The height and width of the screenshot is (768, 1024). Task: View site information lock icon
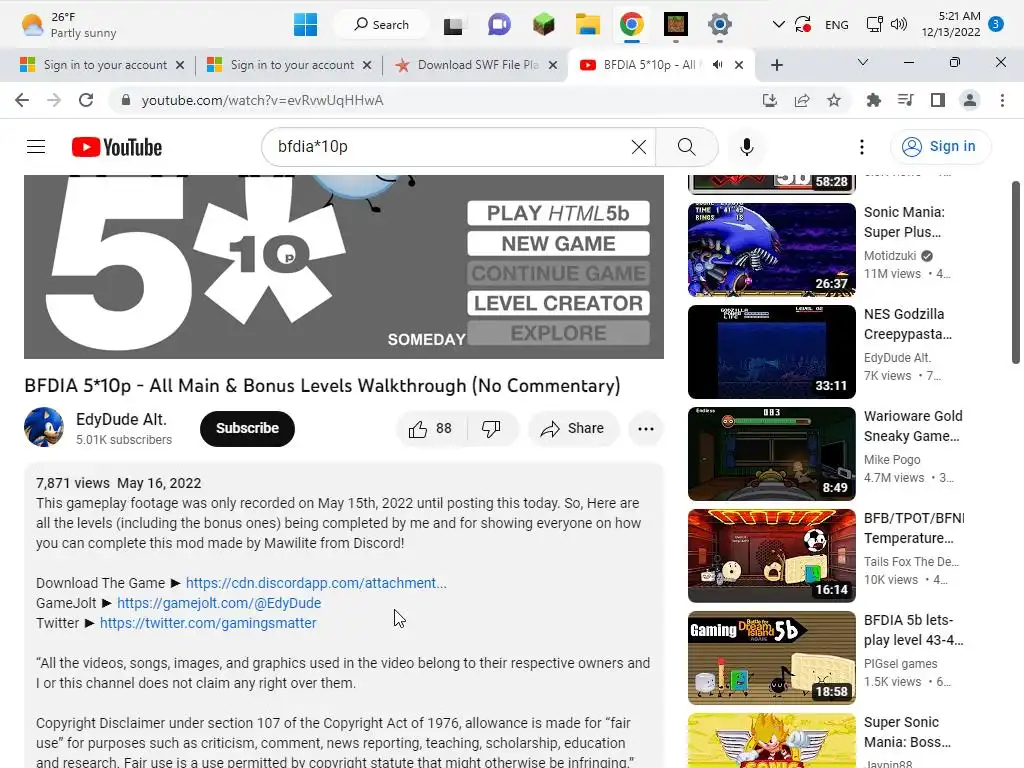click(x=126, y=100)
